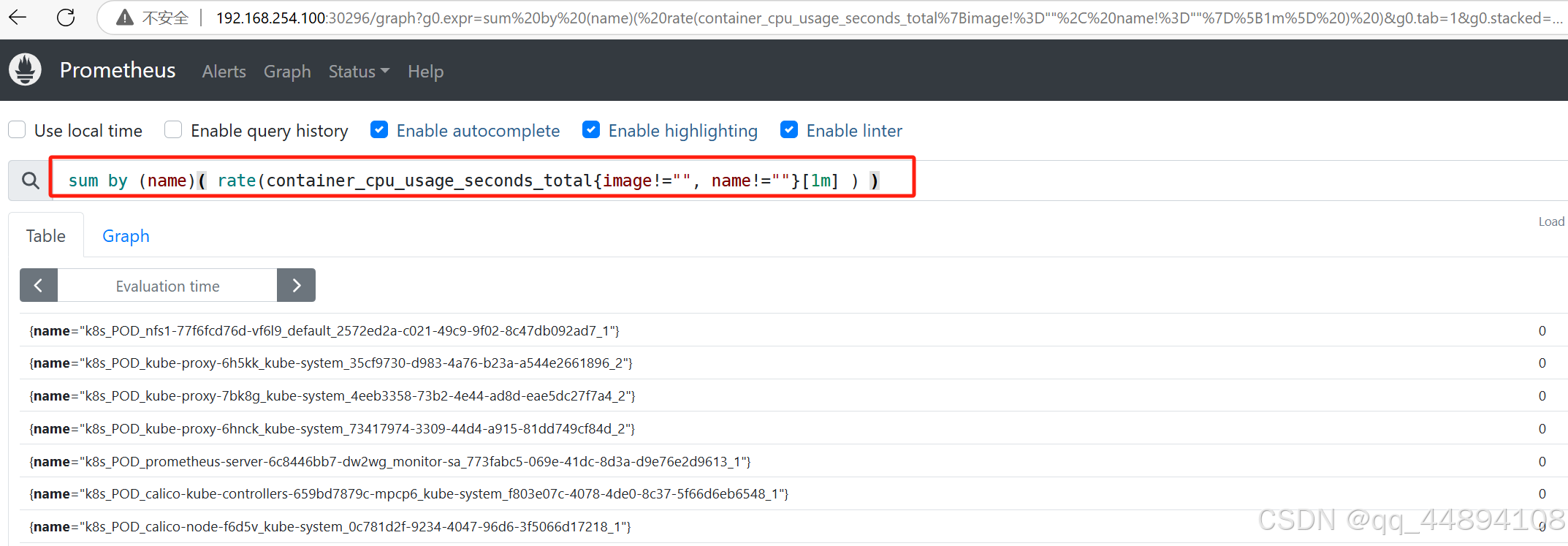
Task: Step evaluation time forward with right chevron
Action: click(x=296, y=285)
